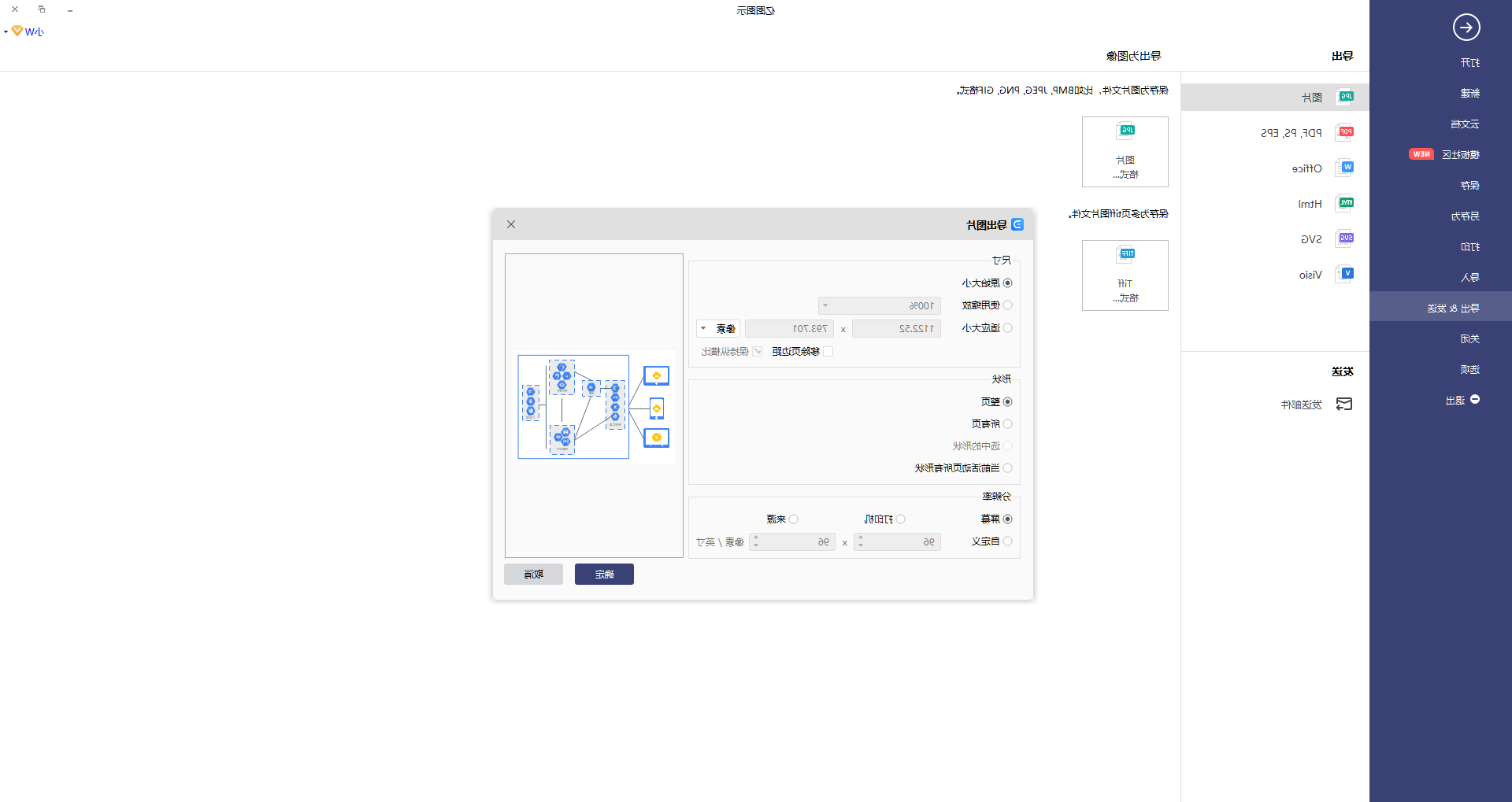Viewport: 1512px width, 802px height.
Task: Open 云文档 in the sidebar menu
Action: point(1465,124)
